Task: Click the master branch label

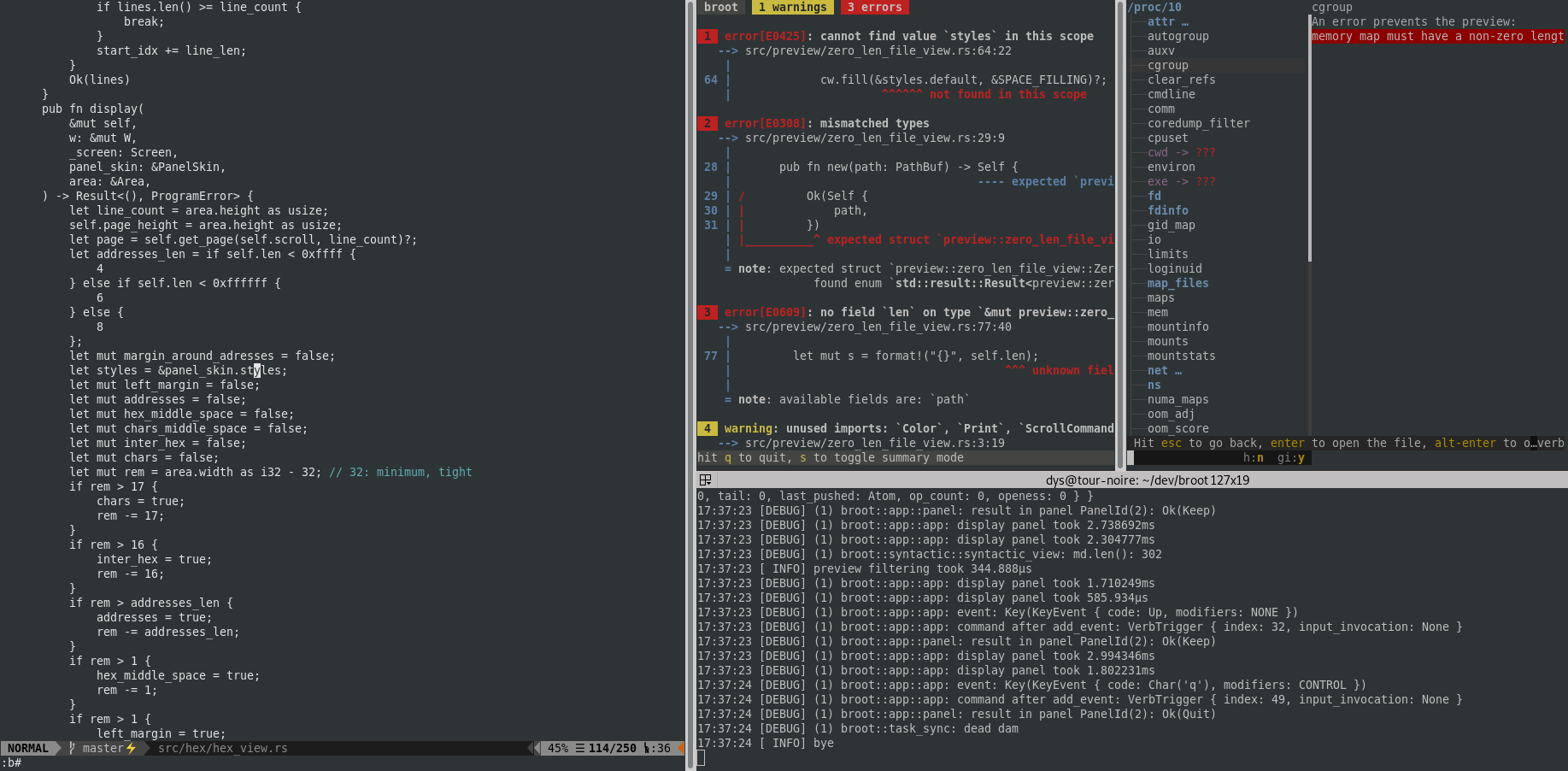Action: click(103, 748)
